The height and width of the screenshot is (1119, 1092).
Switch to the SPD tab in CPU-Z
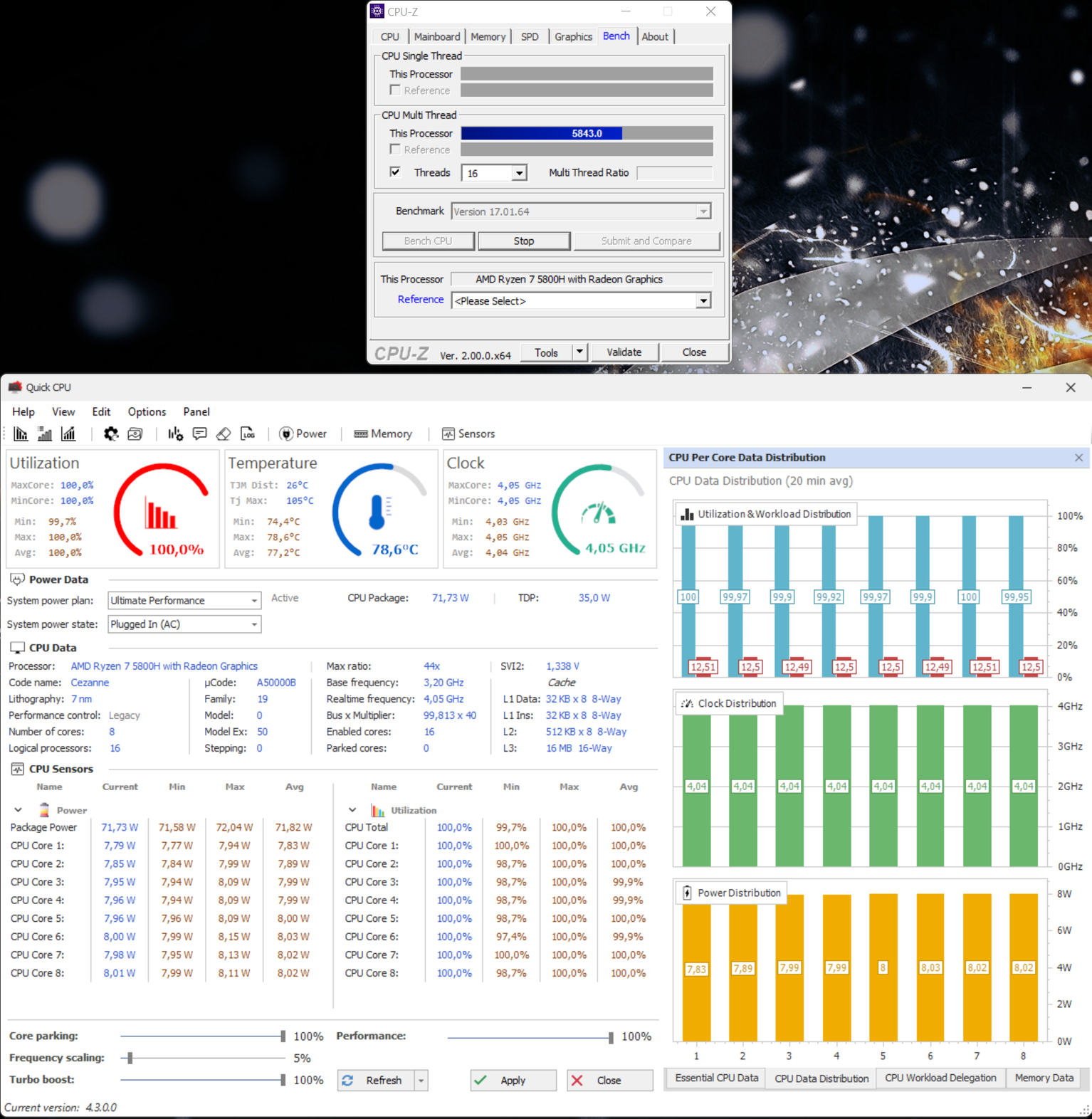coord(530,36)
